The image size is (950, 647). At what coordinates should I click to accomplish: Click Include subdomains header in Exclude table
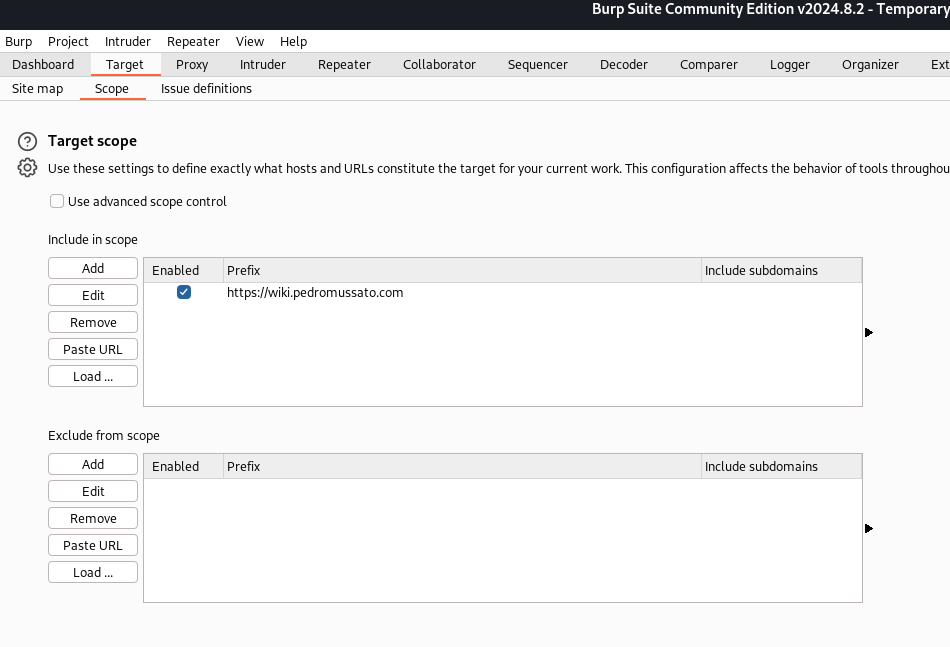point(761,467)
